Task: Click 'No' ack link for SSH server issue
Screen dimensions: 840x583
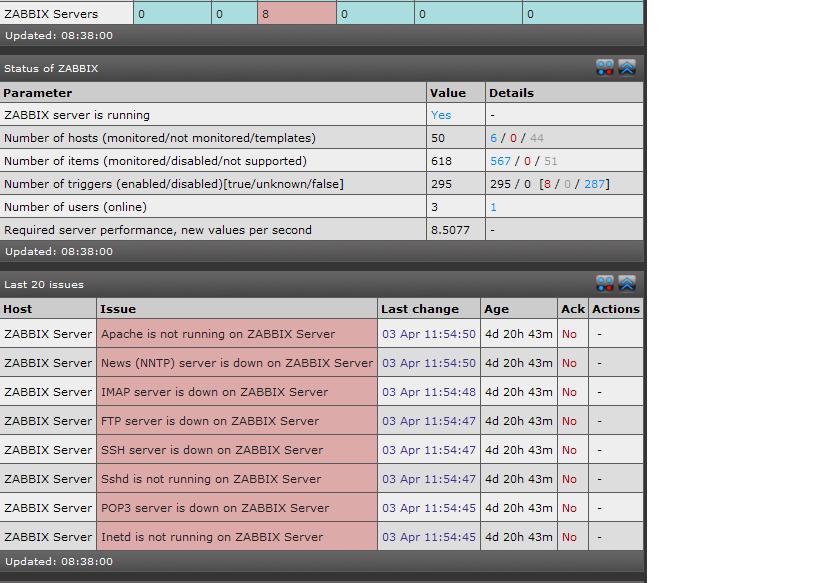Action: (x=569, y=450)
